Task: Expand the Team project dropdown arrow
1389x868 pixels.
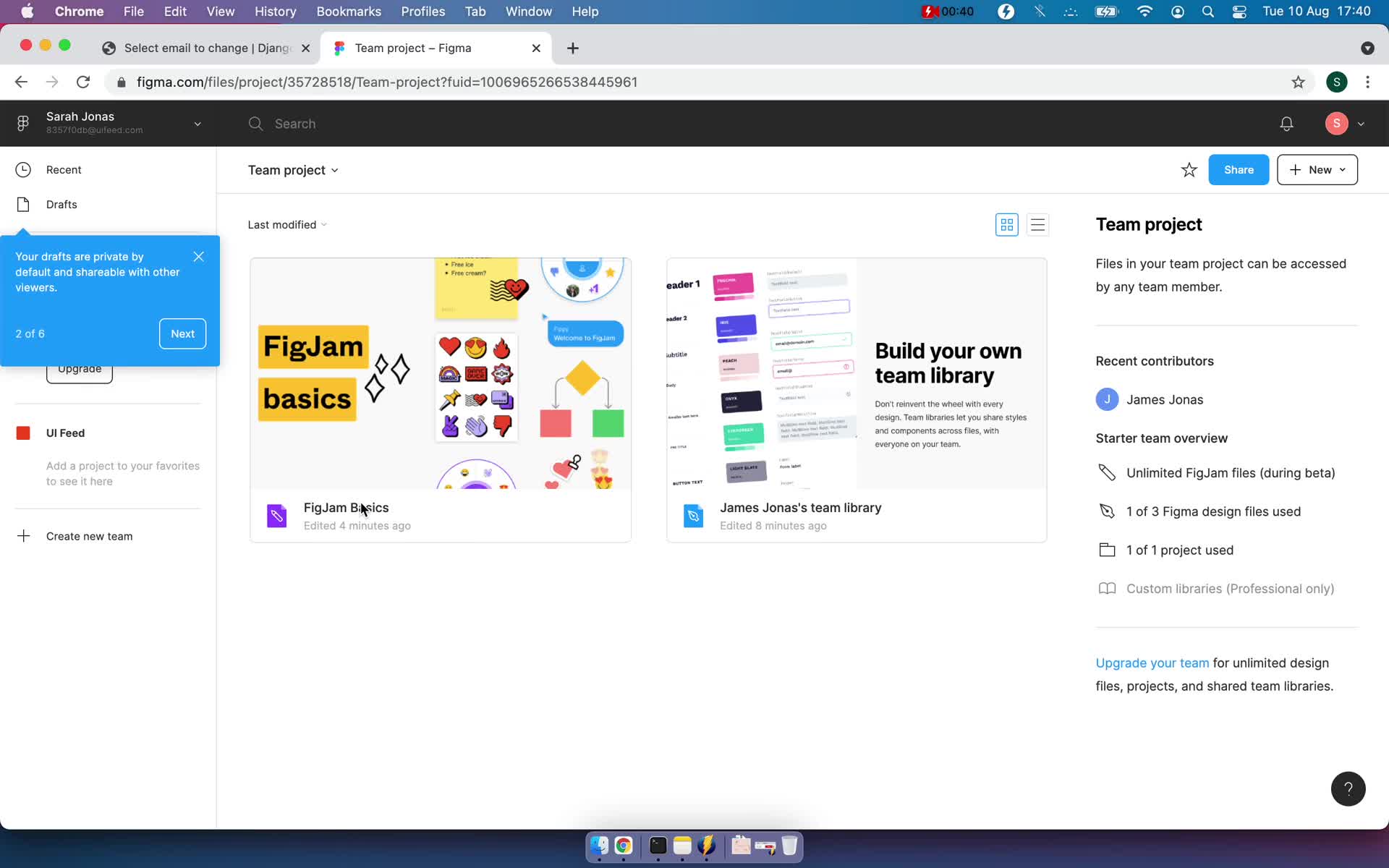Action: point(334,170)
